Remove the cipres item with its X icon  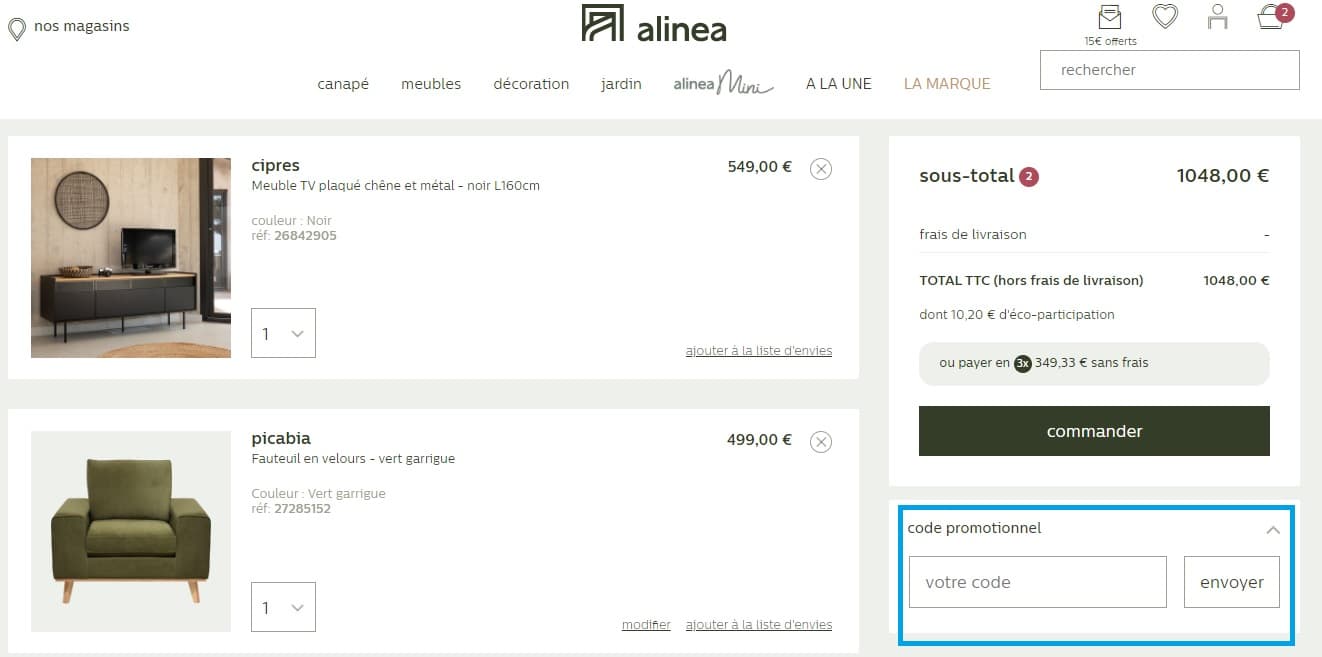pos(821,169)
